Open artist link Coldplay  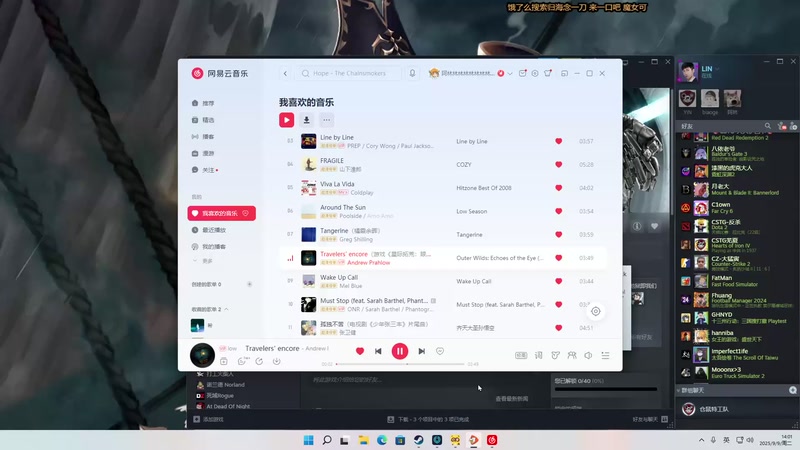click(x=362, y=193)
